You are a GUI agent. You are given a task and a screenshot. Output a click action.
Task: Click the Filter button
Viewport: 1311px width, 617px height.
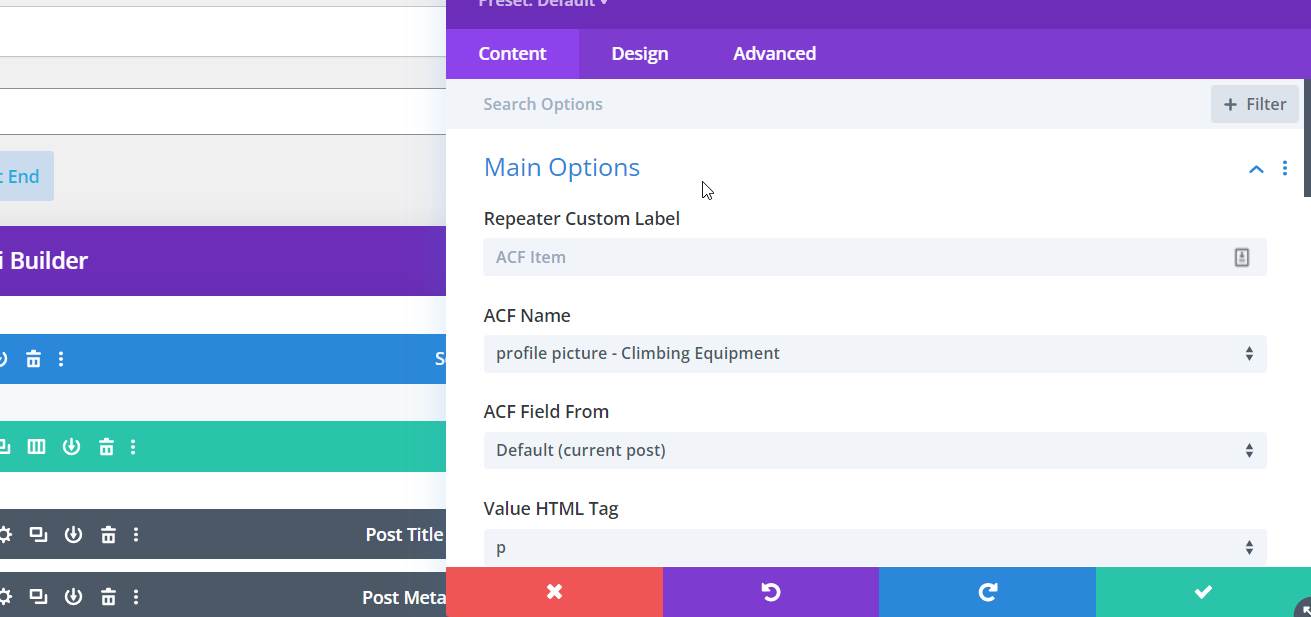[x=1254, y=104]
